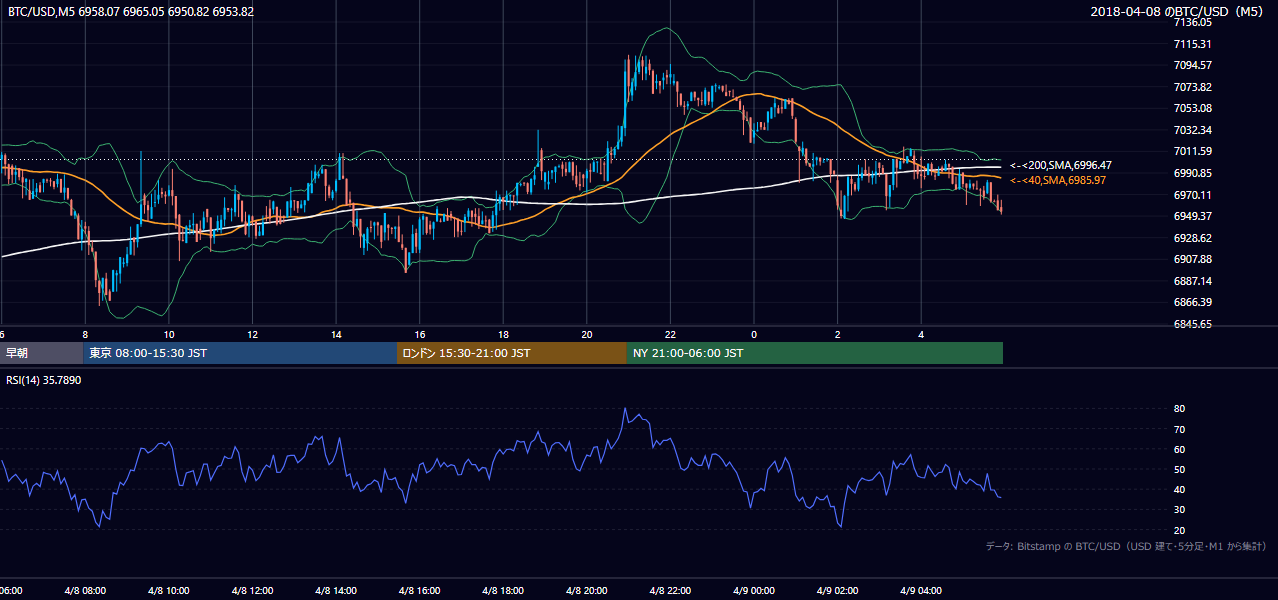Click hour tick 12 under price chart
This screenshot has width=1278, height=600.
click(253, 335)
